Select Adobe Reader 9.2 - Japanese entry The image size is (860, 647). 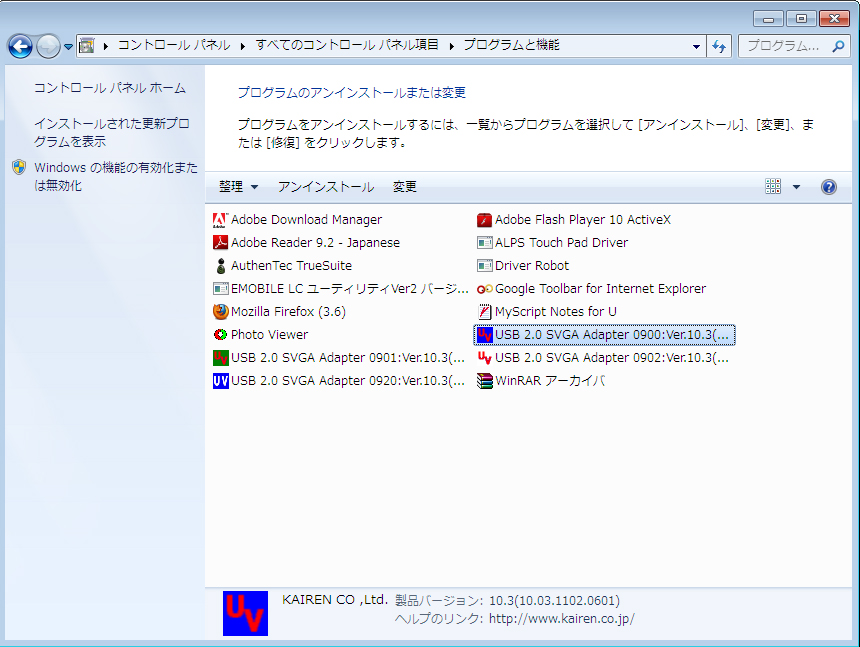(306, 242)
